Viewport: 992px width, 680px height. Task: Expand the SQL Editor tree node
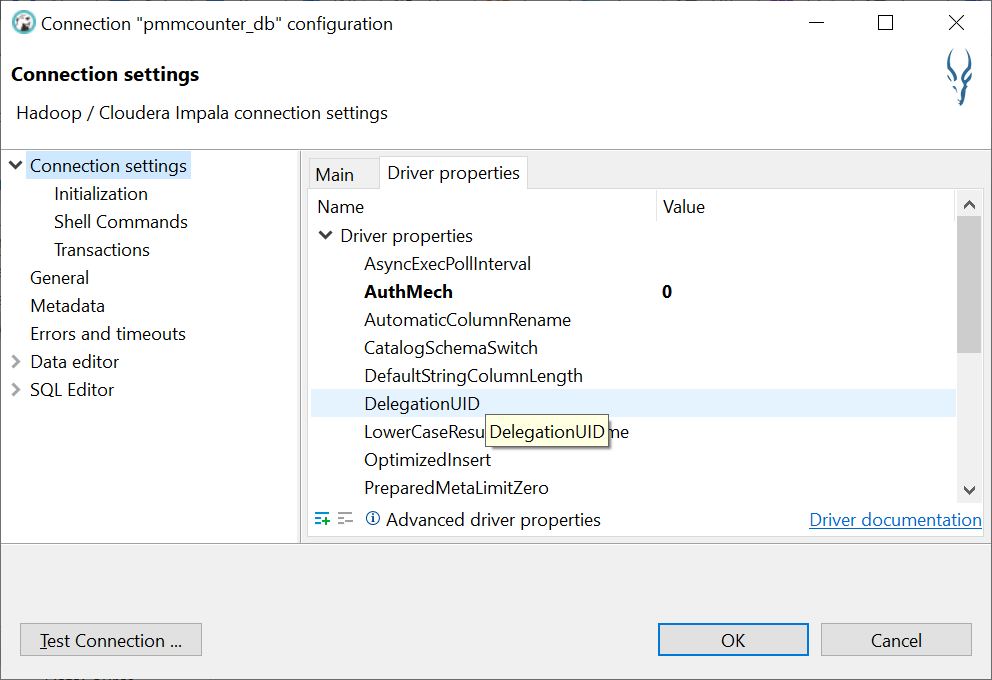coord(16,390)
